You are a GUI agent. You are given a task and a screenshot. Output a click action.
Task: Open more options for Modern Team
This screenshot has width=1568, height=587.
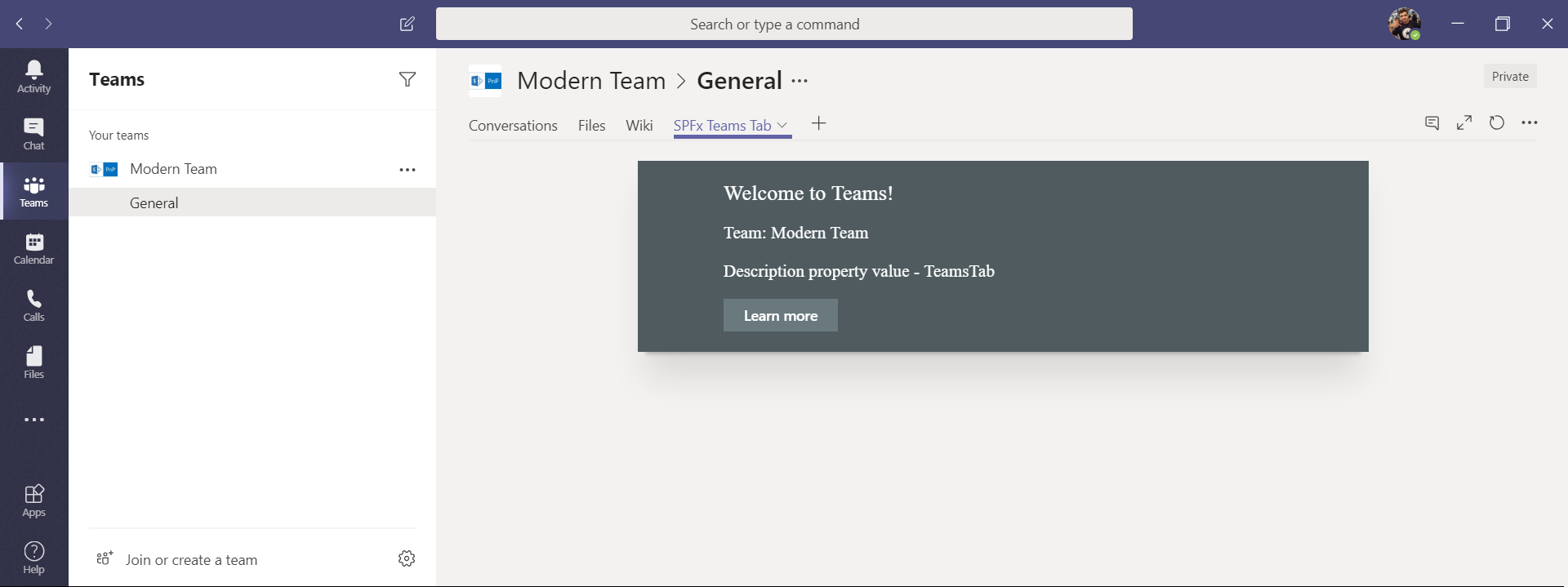[x=408, y=170]
